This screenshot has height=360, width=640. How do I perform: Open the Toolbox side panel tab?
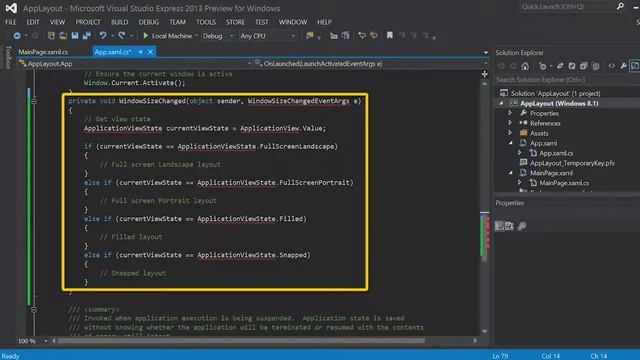tap(8, 57)
